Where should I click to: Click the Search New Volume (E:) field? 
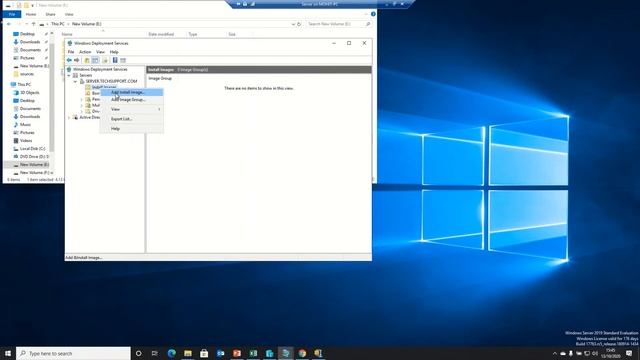pyautogui.click(x=339, y=24)
